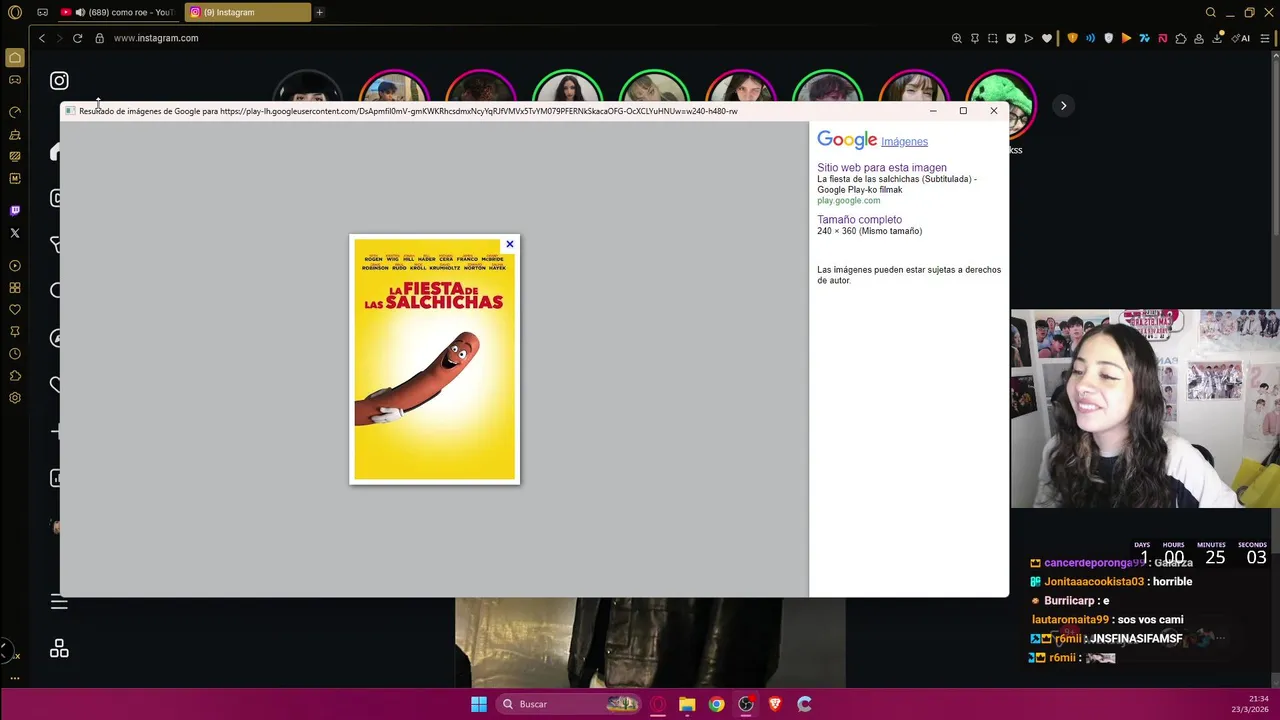The image size is (1280, 720).
Task: Open the 'Imágenes' link
Action: (904, 142)
